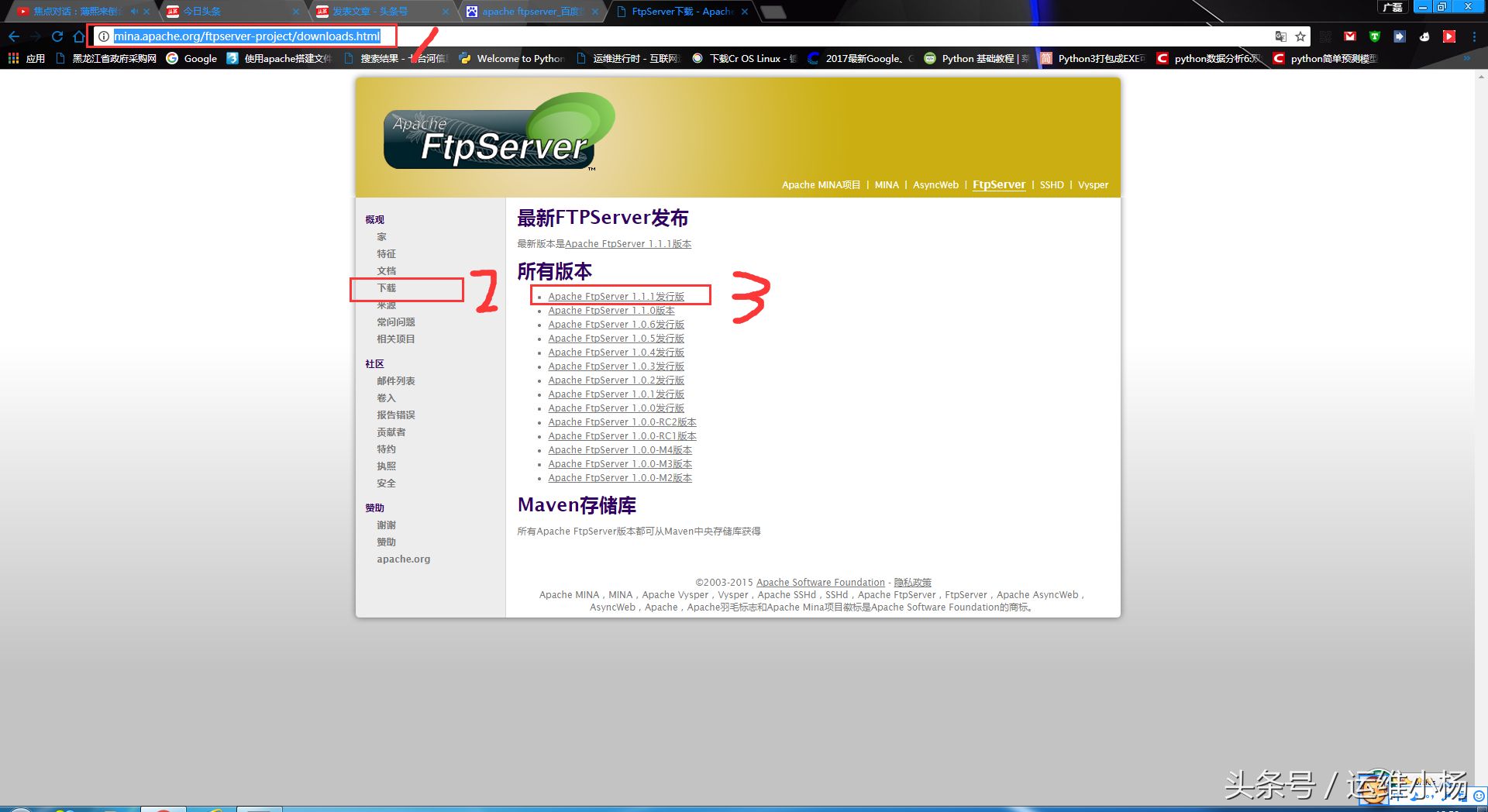1488x812 pixels.
Task: Open MINA in header navigation
Action: (887, 185)
